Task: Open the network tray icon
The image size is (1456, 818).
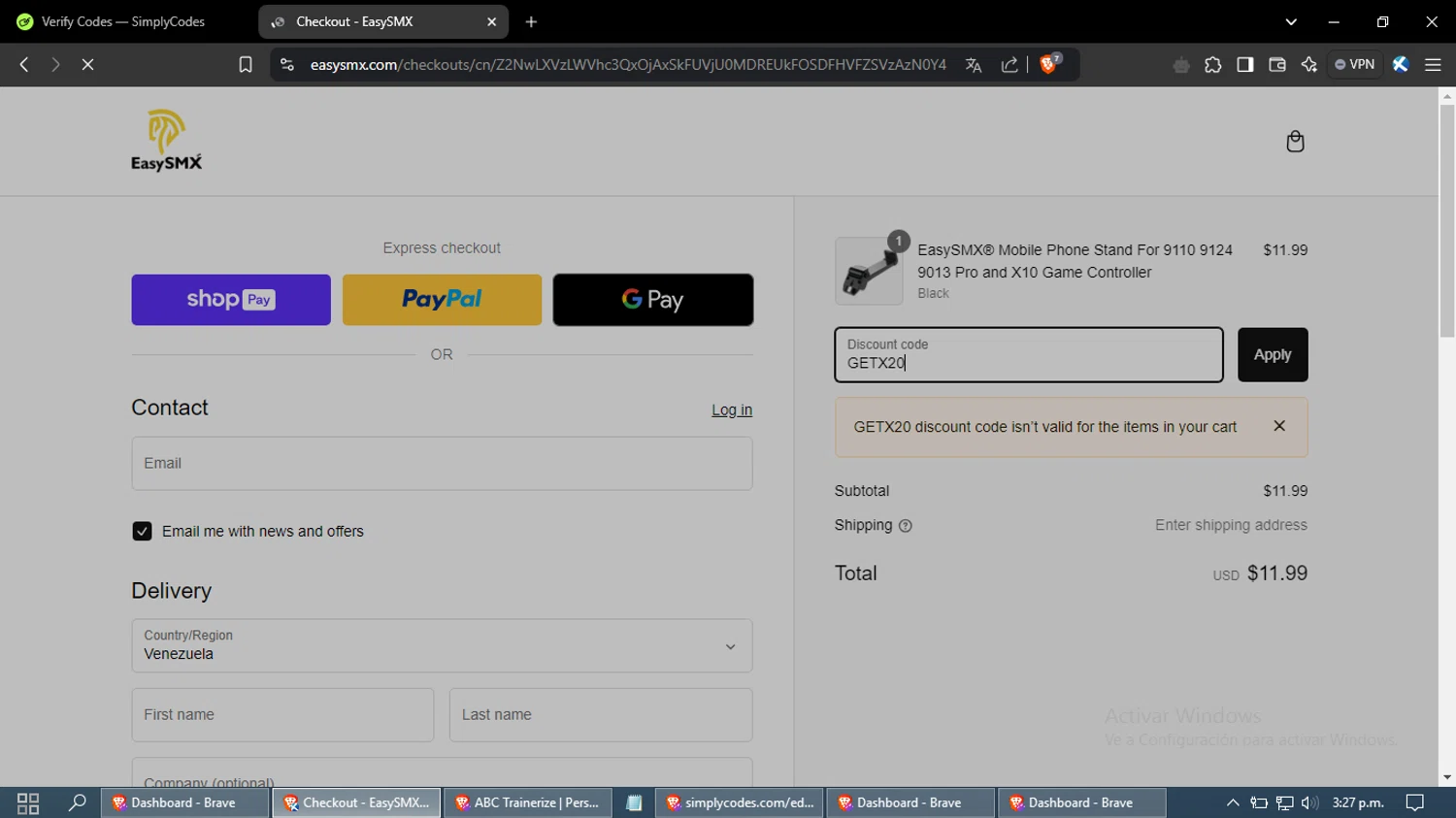Action: (1284, 803)
